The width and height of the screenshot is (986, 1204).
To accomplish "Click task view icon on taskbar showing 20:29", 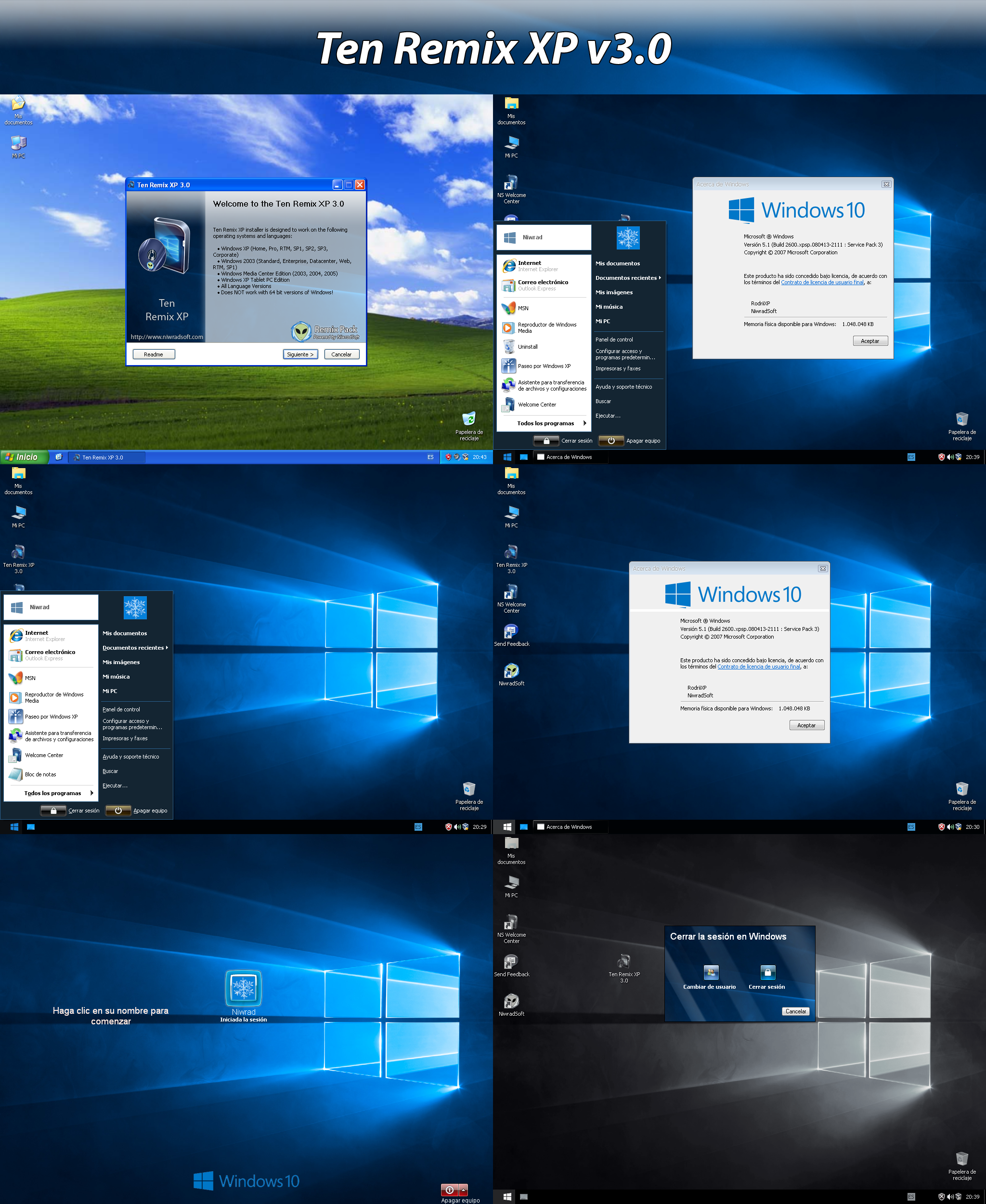I will click(x=31, y=827).
